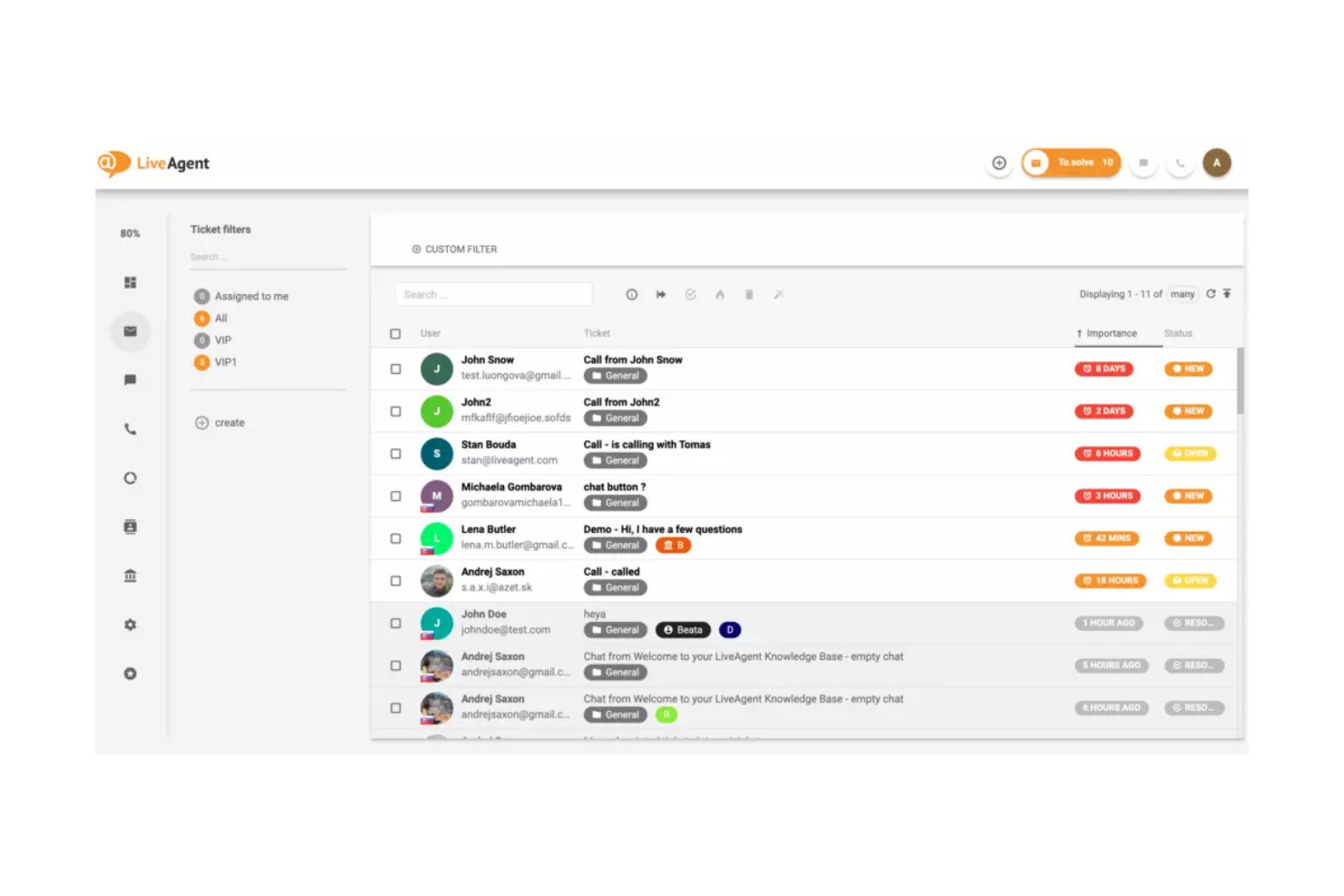
Task: Select the checkbox on Stan Bouda's ticket
Action: coord(396,453)
